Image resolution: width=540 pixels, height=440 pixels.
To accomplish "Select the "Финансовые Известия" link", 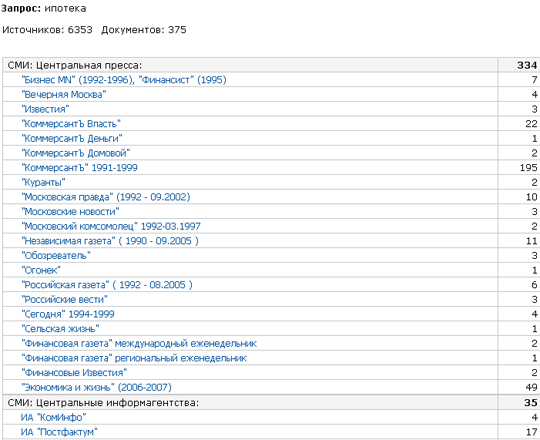I will pos(74,373).
